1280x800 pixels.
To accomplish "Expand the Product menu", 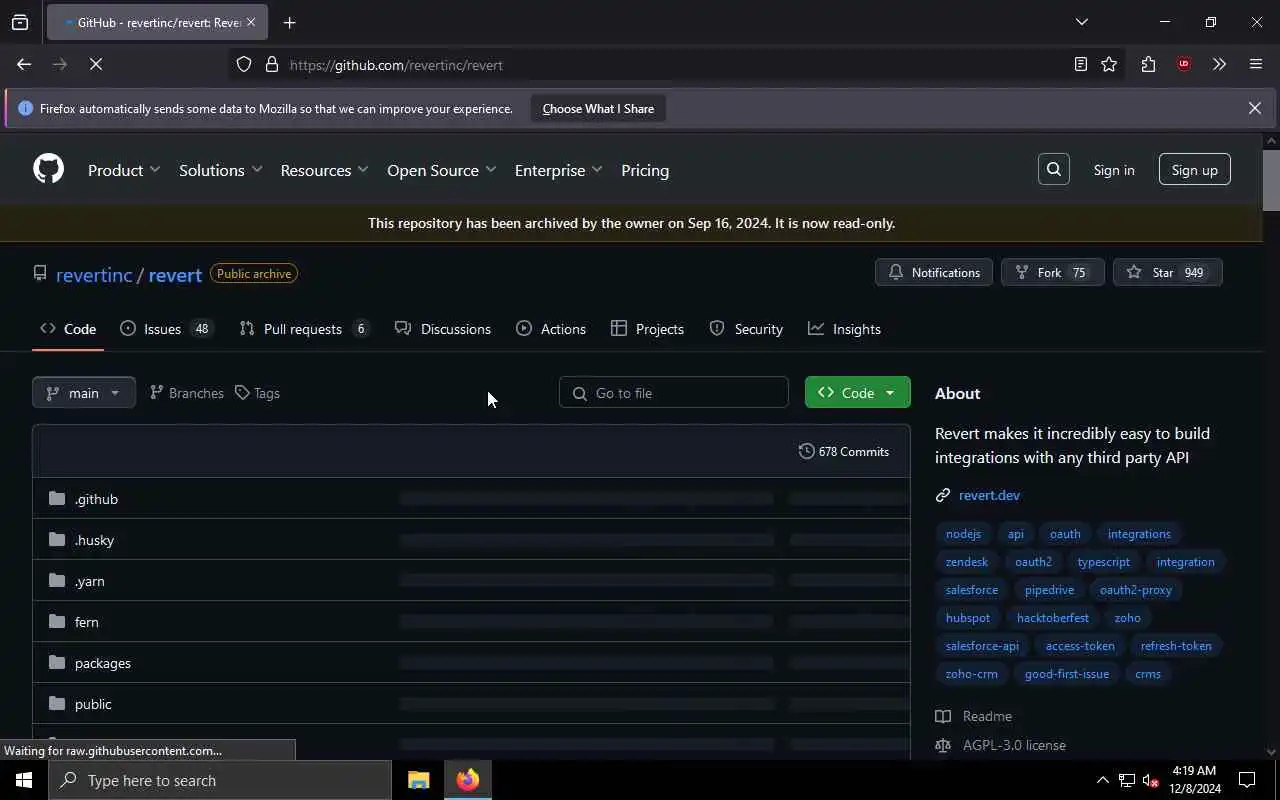I will pos(124,170).
